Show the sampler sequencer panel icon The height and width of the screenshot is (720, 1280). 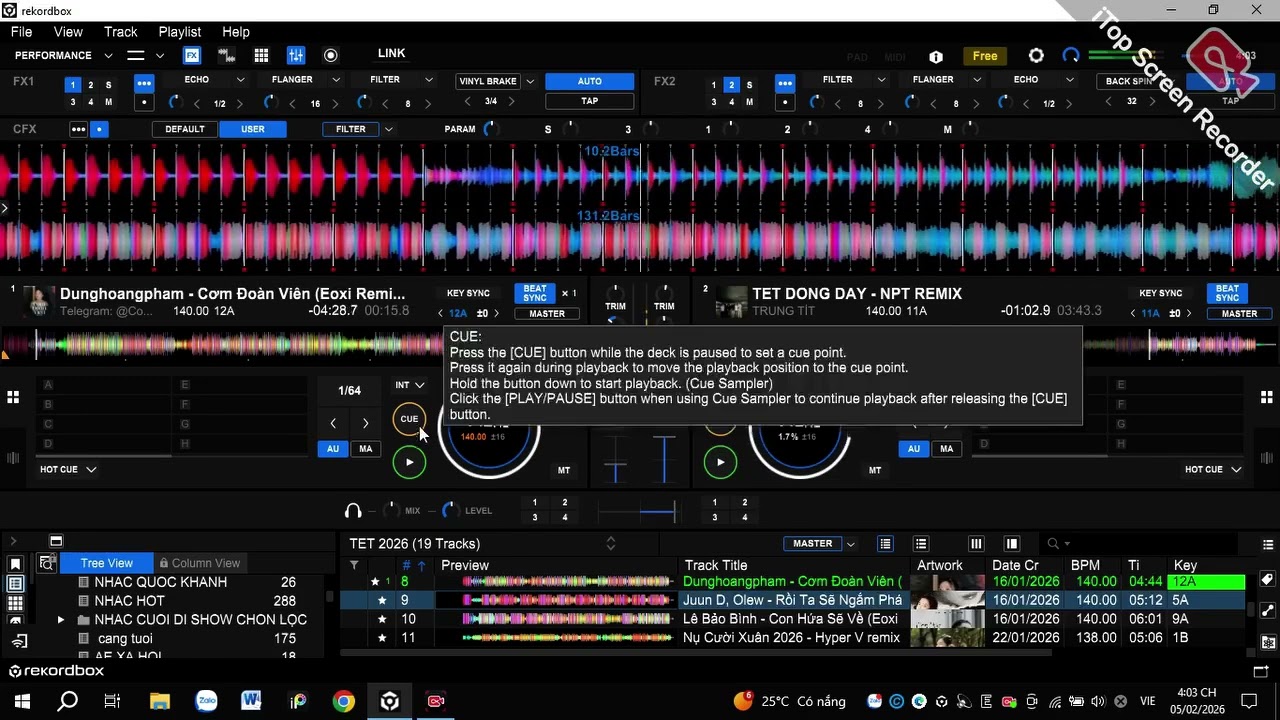point(226,55)
